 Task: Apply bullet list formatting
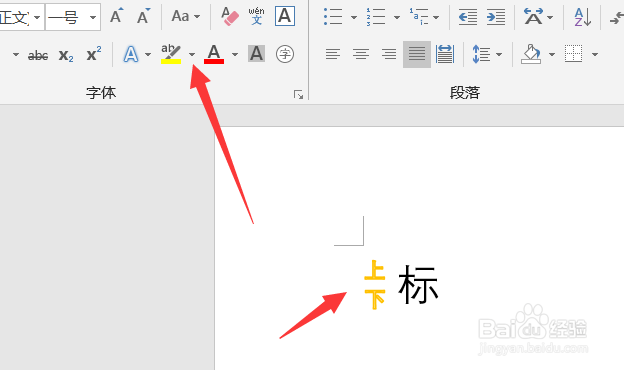333,17
